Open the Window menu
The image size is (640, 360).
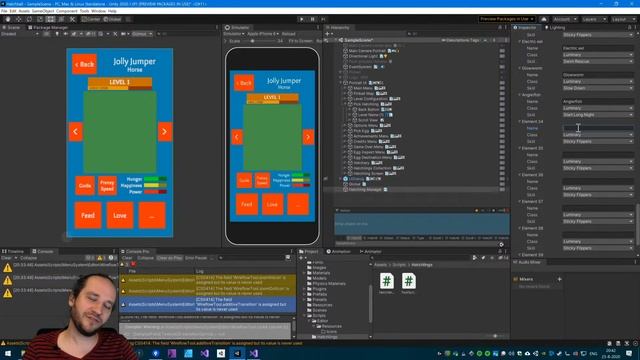98,11
